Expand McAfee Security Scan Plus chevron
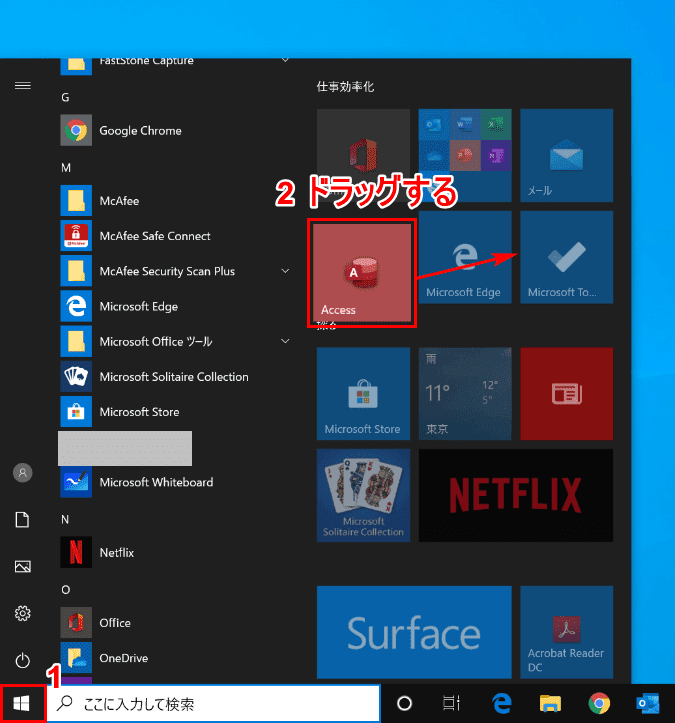The image size is (675, 723). tap(285, 271)
